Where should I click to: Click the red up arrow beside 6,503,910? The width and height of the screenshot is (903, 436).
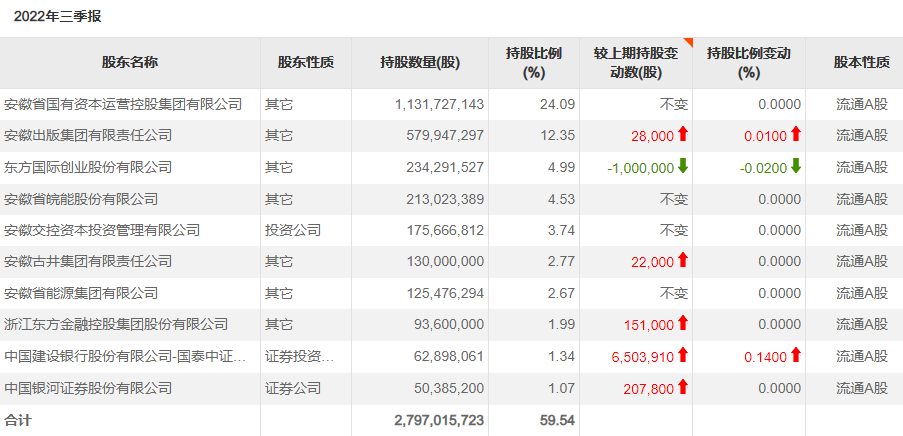coord(683,355)
